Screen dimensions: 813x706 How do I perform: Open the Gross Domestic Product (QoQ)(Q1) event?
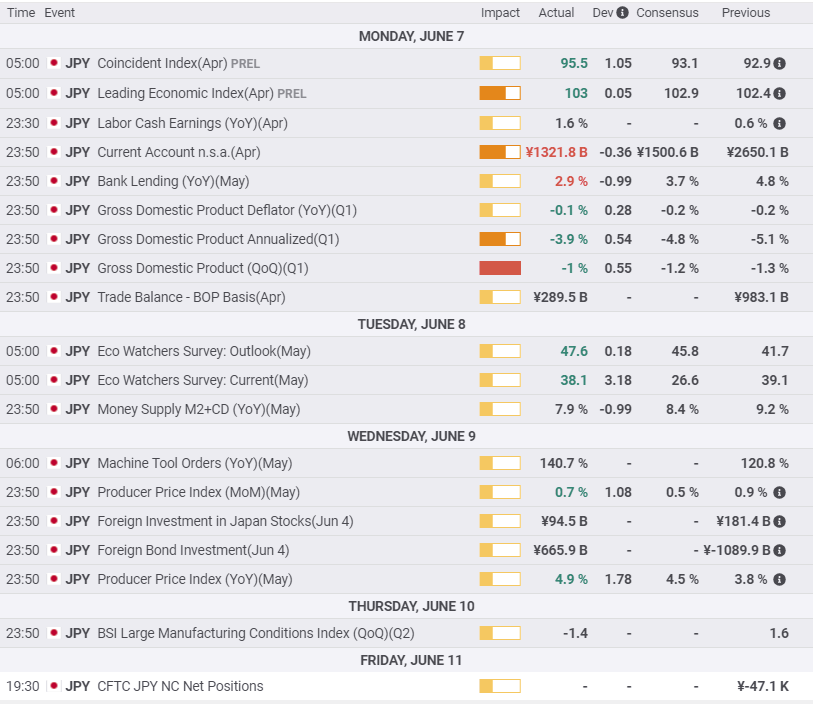(x=203, y=268)
